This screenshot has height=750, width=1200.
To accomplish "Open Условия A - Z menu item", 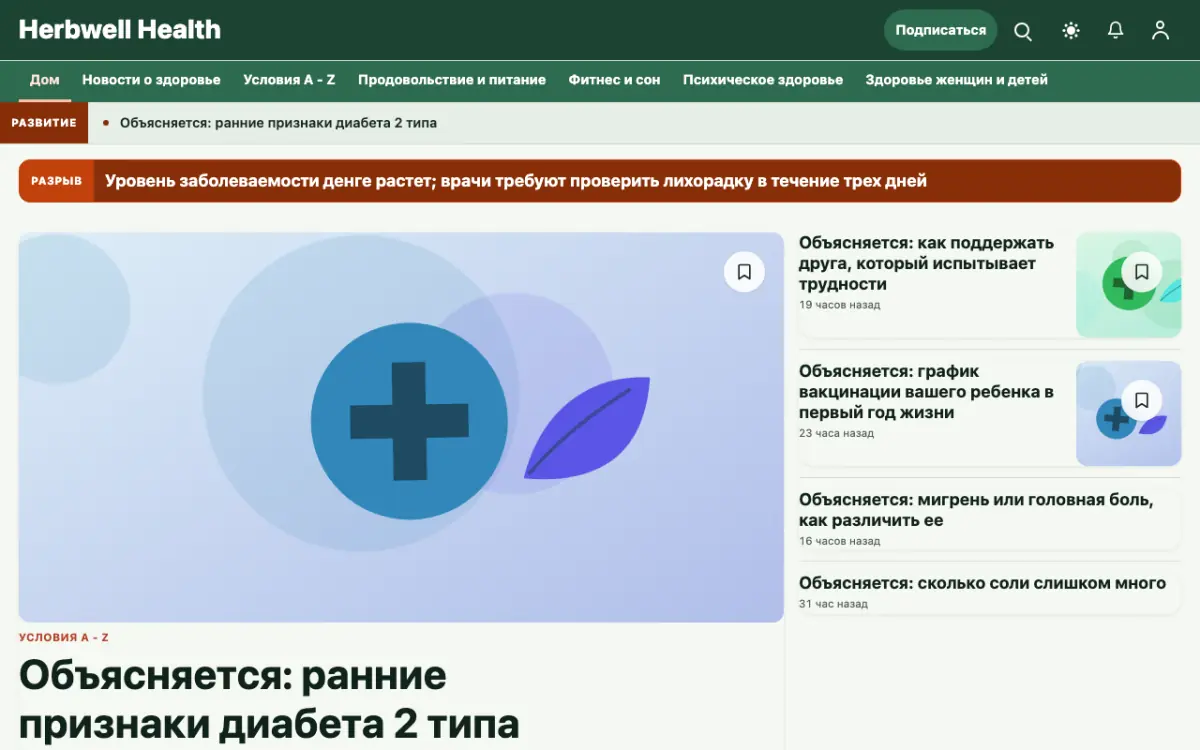I will click(289, 80).
